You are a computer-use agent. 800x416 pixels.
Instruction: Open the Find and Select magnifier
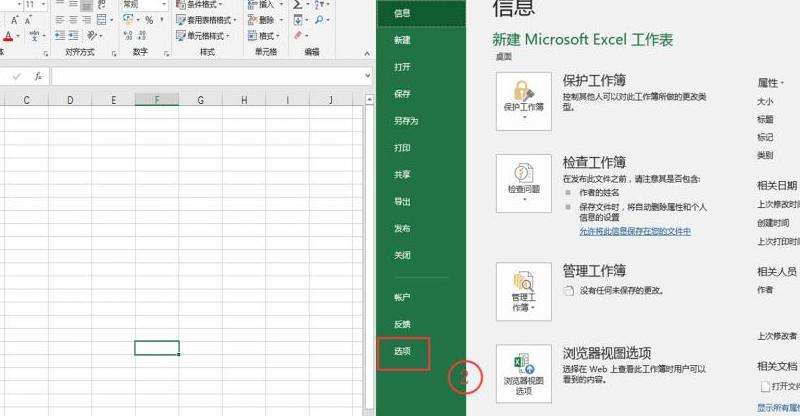pyautogui.click(x=319, y=20)
